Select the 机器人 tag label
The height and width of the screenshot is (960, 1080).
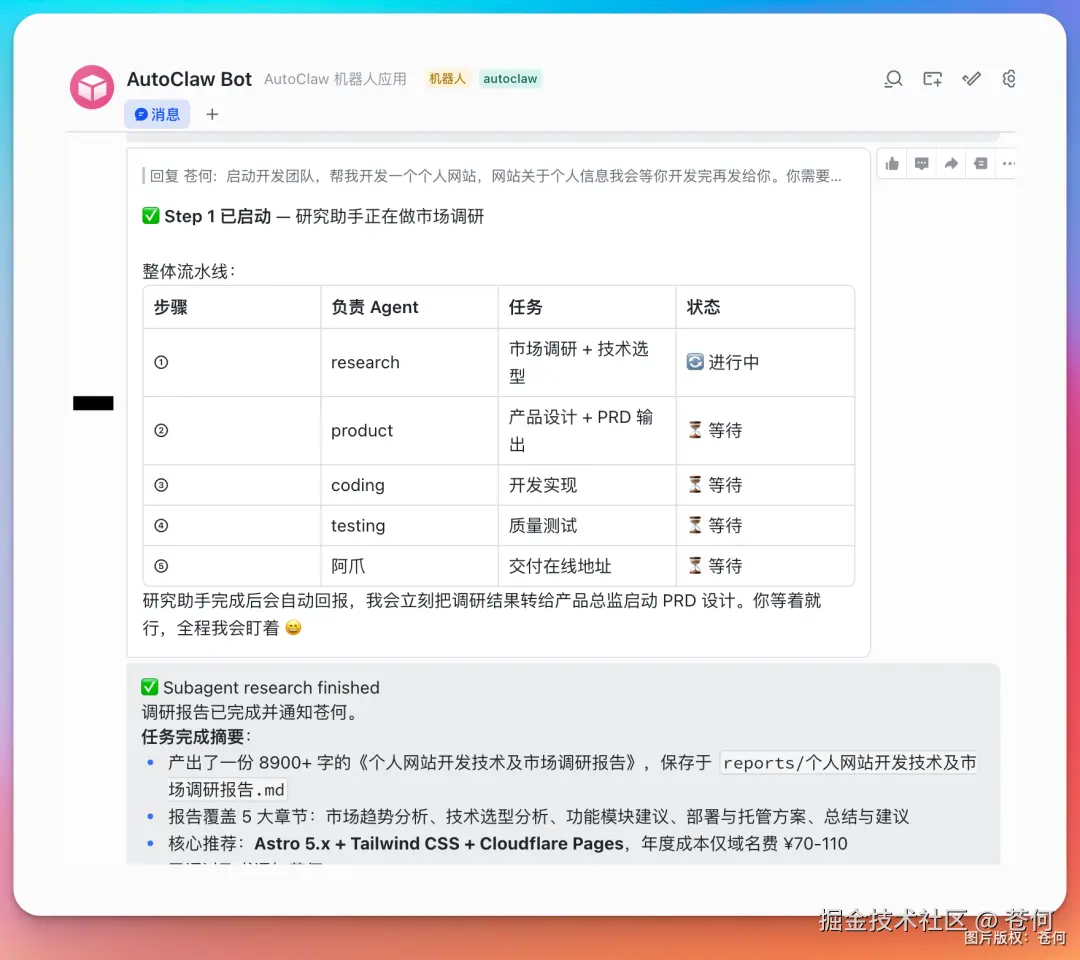pos(447,78)
